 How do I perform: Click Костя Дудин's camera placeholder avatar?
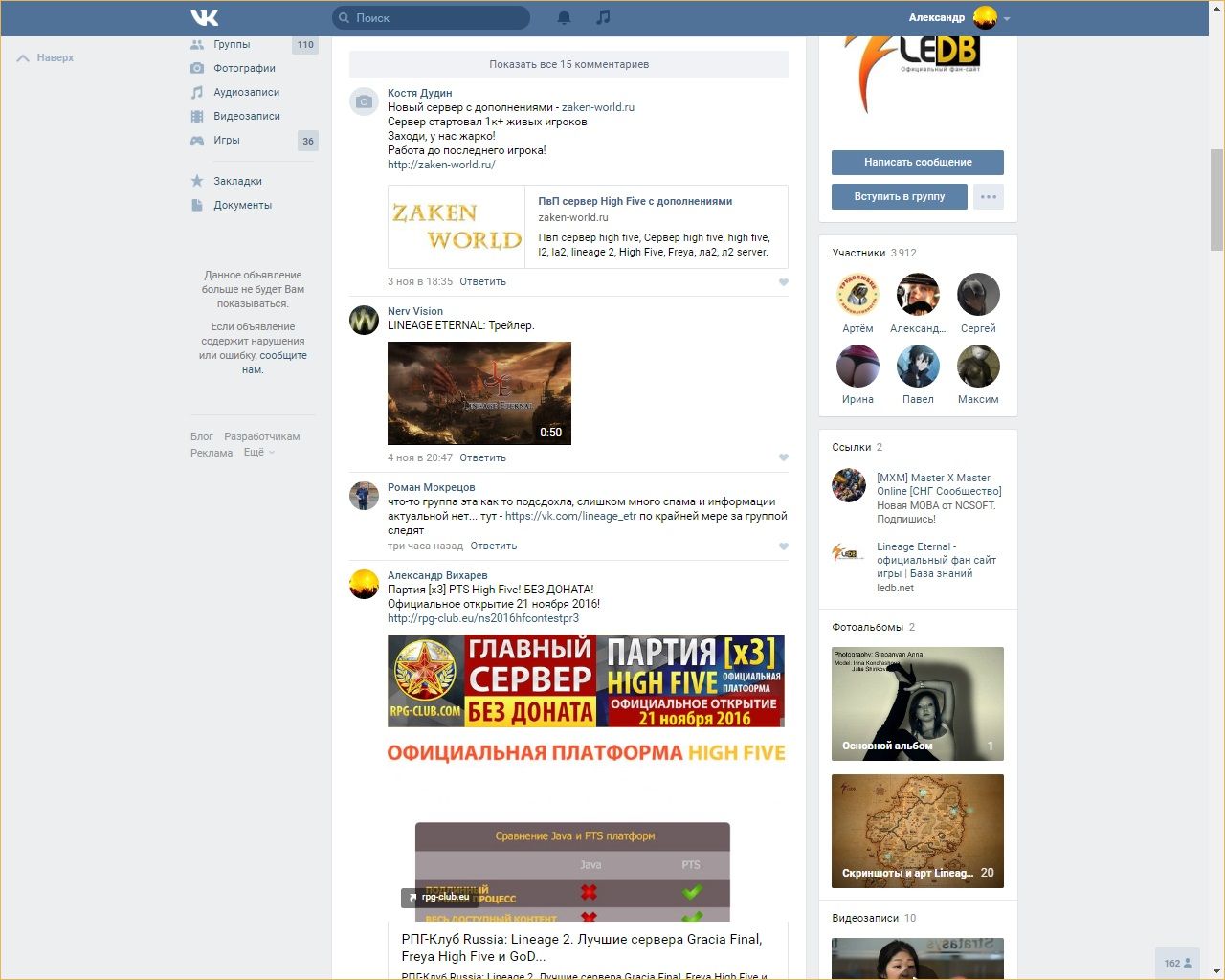point(364,101)
